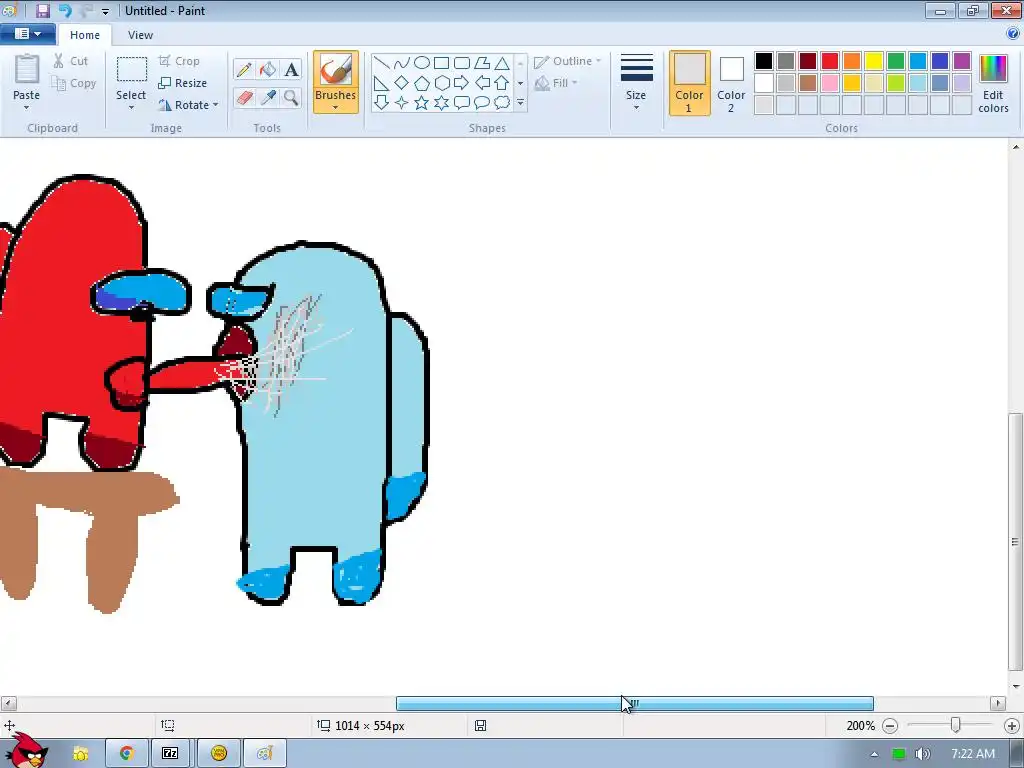The height and width of the screenshot is (768, 1024).
Task: Pick the turquoise color swatch
Action: (918, 61)
